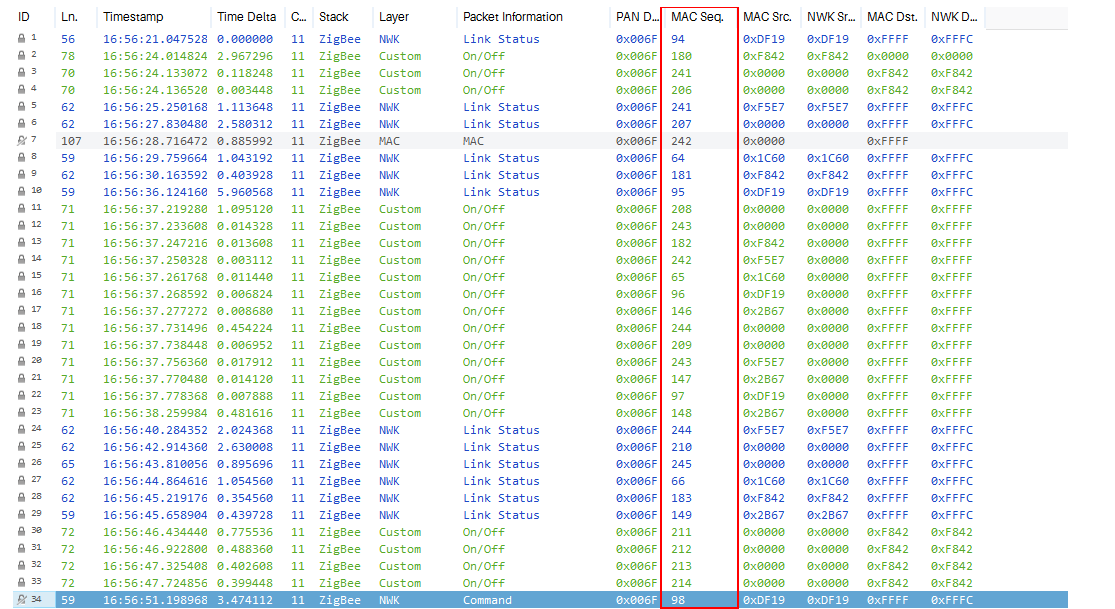Image resolution: width=1115 pixels, height=609 pixels.
Task: Click lock icon on packet row 14
Action: (21, 260)
